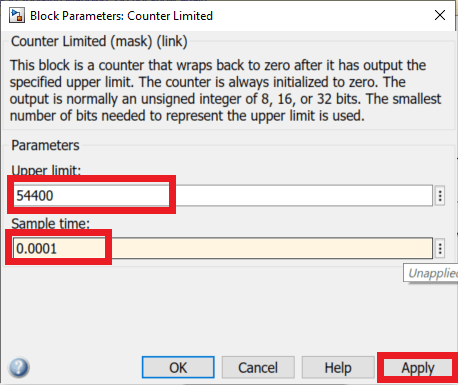Click the Parameters section heading
This screenshot has width=458, height=385.
[x=45, y=145]
